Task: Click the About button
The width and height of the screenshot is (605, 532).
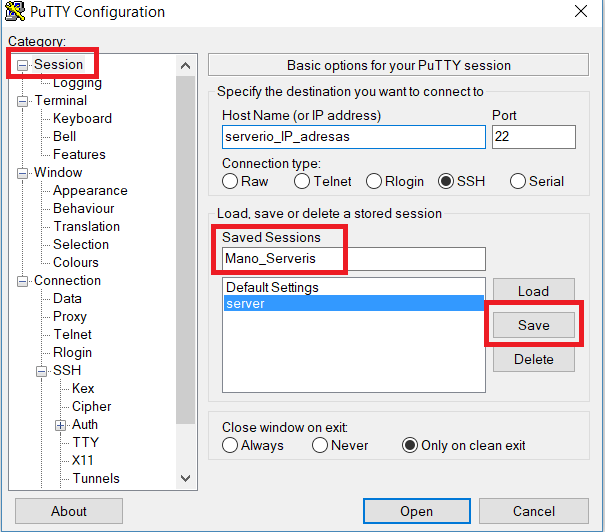Action: coord(69,511)
